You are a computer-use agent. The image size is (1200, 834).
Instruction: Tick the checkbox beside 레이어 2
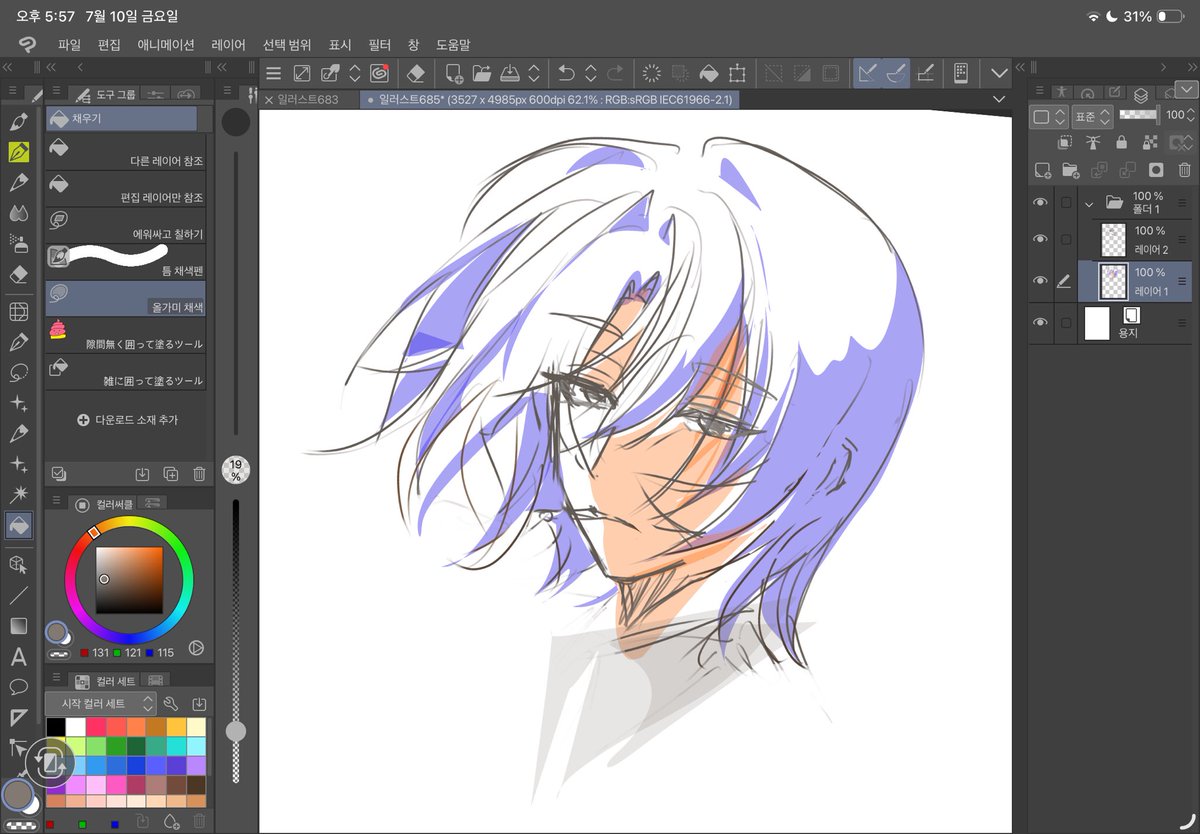coord(1065,239)
